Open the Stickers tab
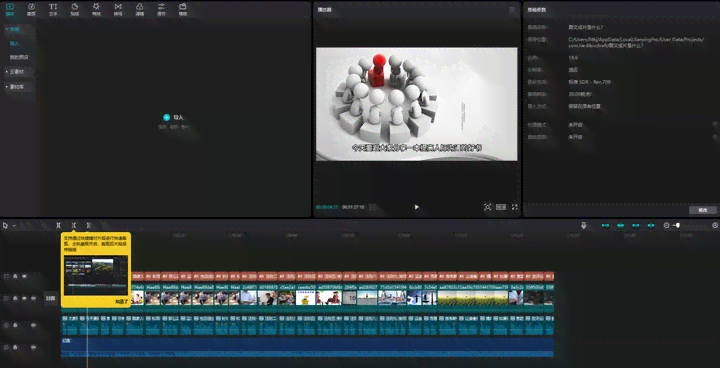Screen dimensions: 720x368 click(75, 9)
